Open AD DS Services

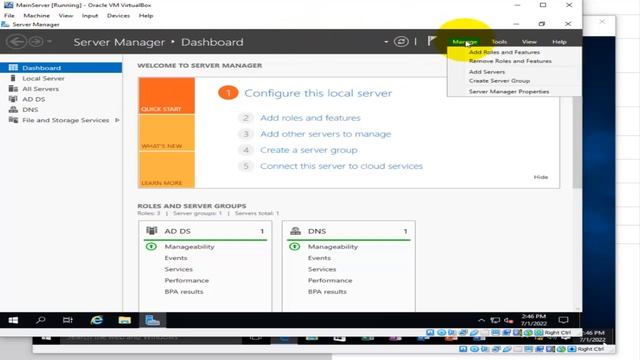click(x=178, y=269)
